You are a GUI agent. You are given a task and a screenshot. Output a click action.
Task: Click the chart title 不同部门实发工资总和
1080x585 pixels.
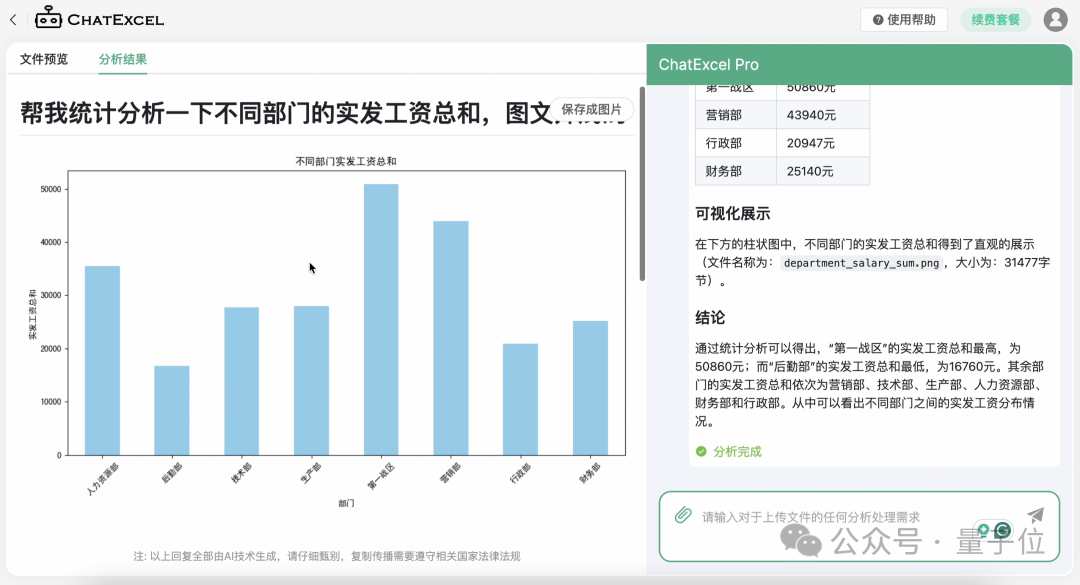tap(346, 161)
